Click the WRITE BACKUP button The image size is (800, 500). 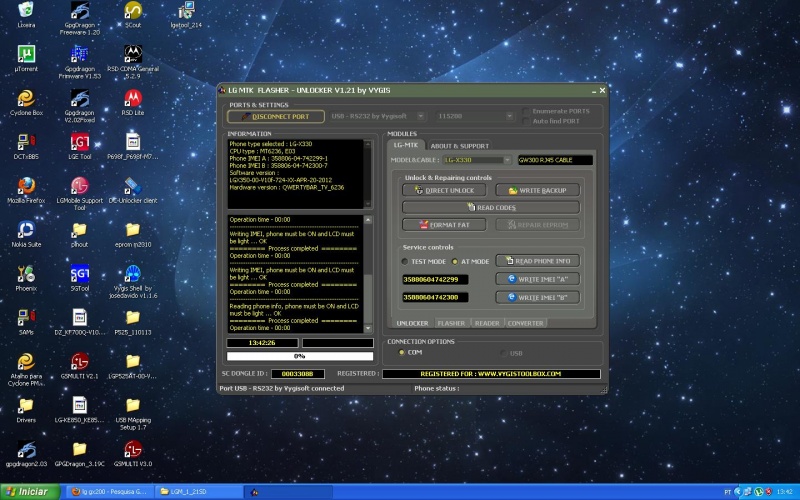(x=538, y=190)
